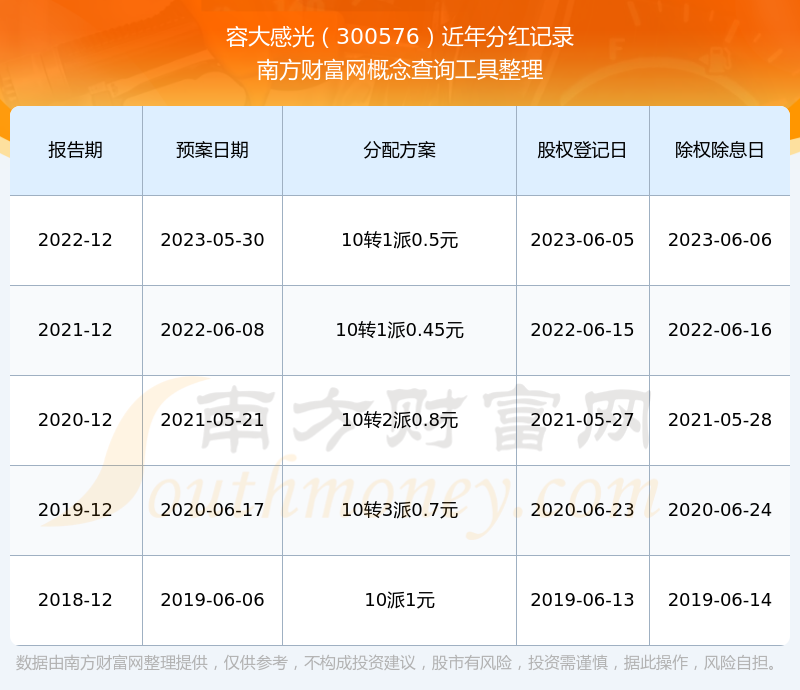Click the 2019-12 report period cell
This screenshot has width=800, height=690.
click(x=75, y=510)
